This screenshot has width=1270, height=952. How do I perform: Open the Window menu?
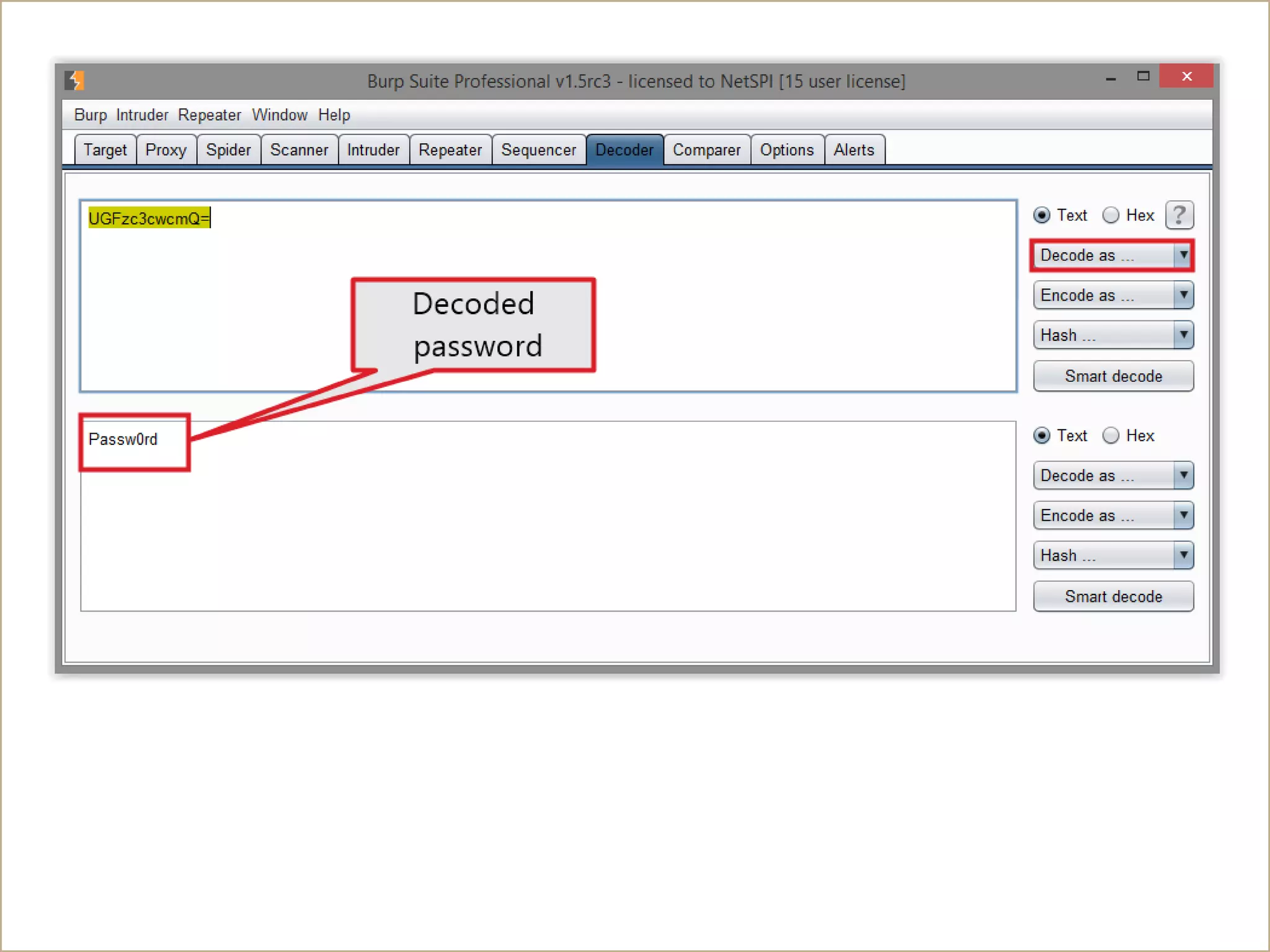click(280, 115)
